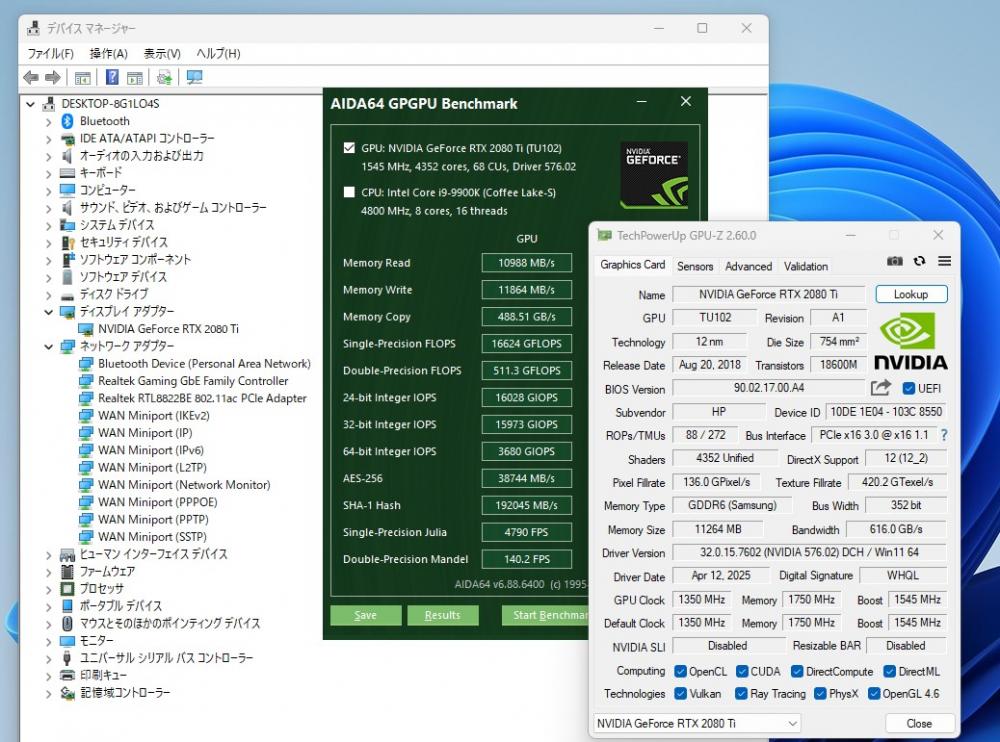Toggle the DirectML checkbox

(x=890, y=671)
